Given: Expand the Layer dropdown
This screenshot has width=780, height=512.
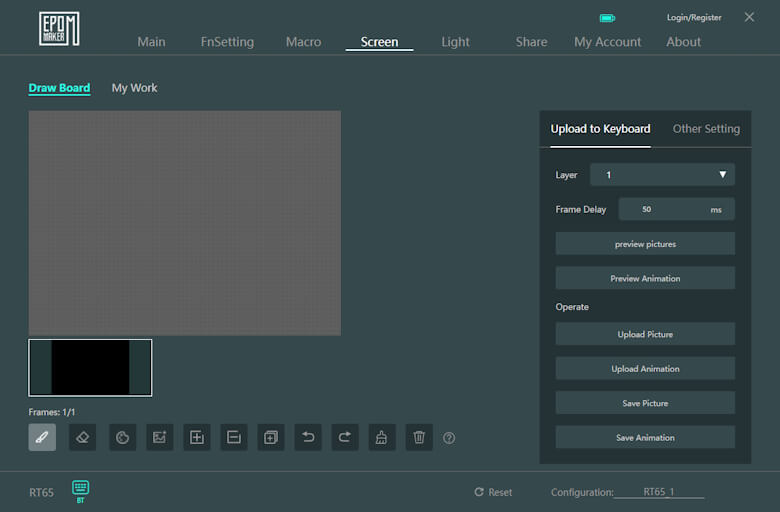Looking at the screenshot, I should [662, 175].
